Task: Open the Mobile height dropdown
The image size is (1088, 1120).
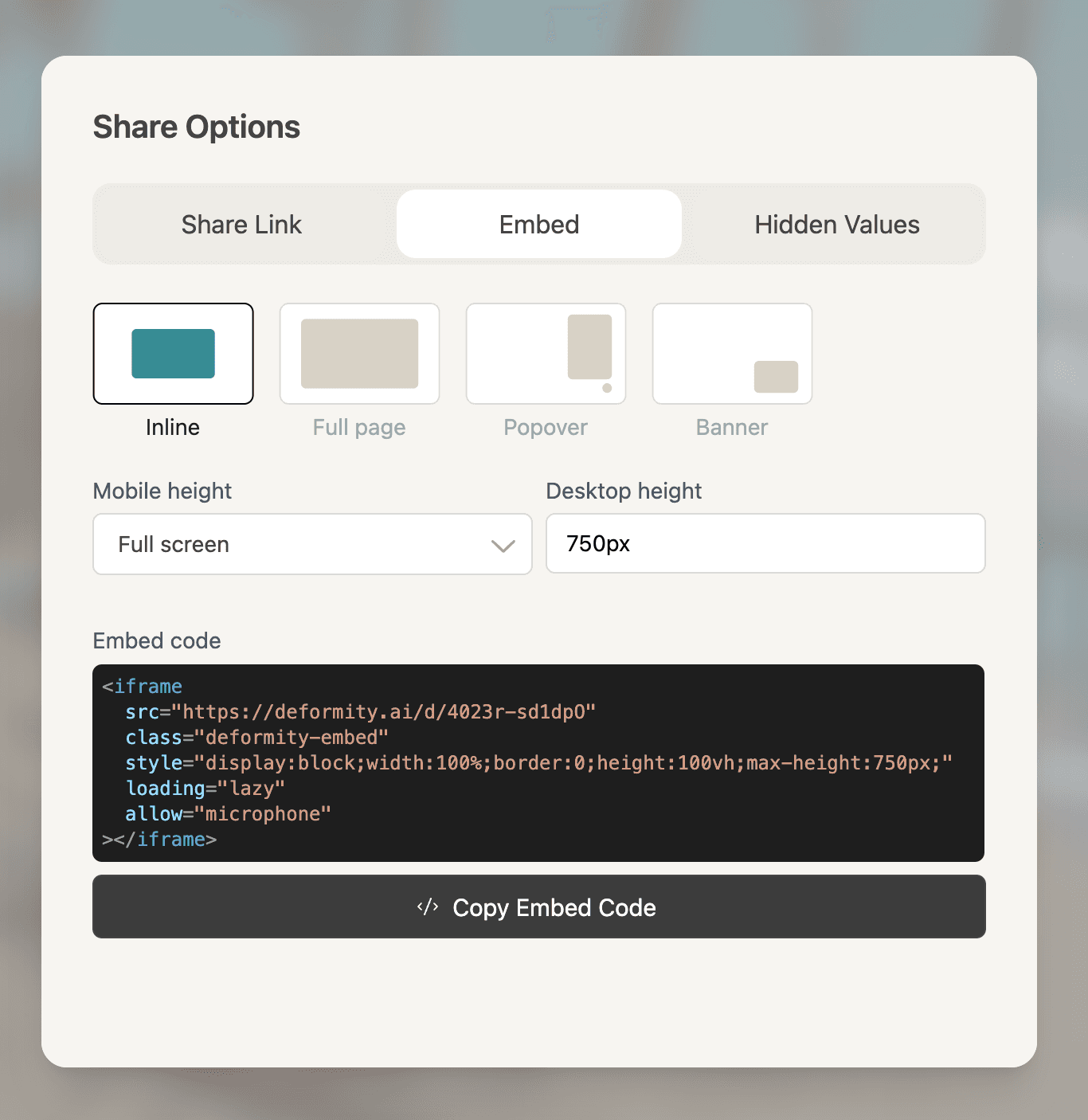Action: pos(312,544)
